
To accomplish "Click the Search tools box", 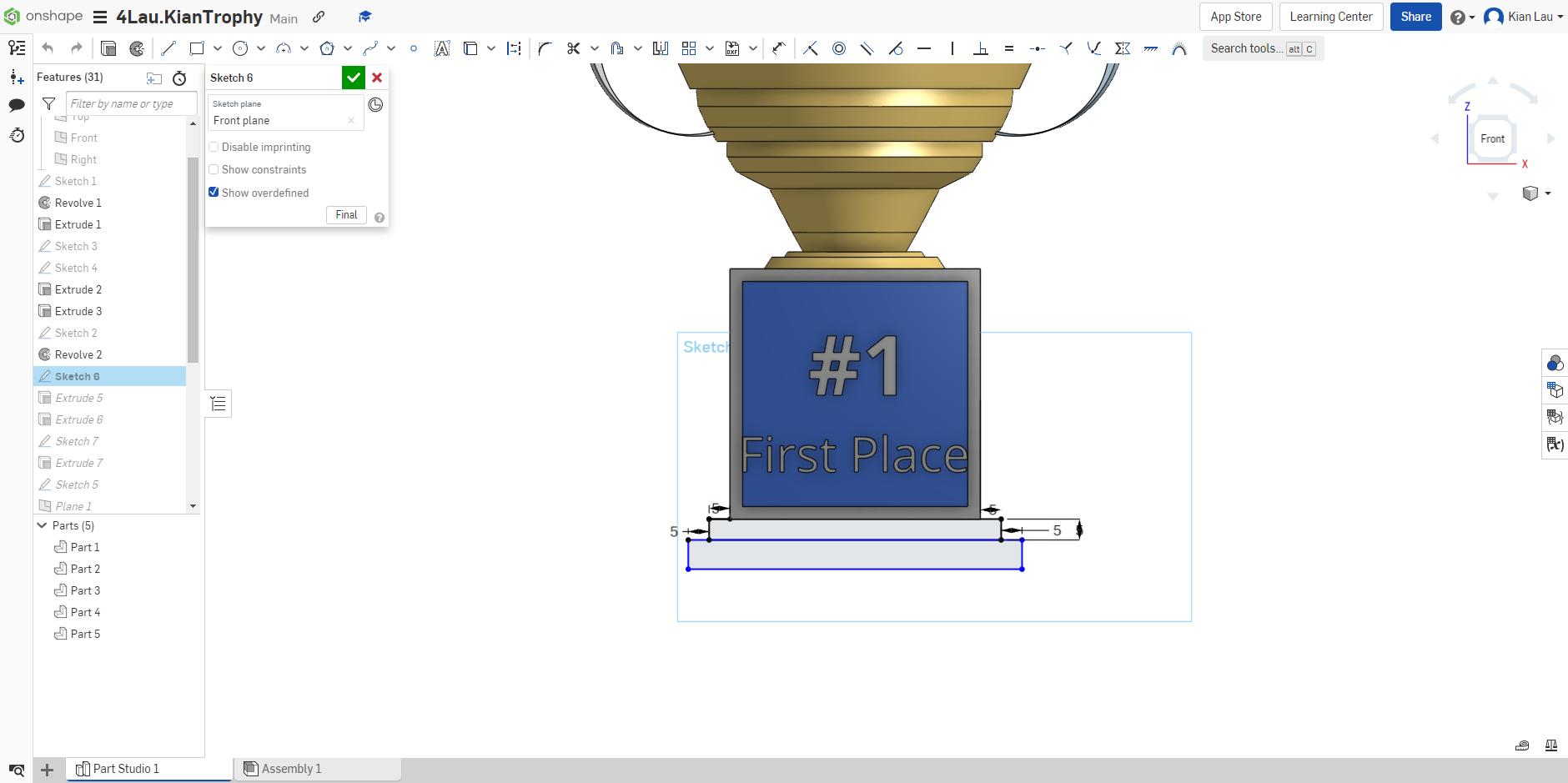I will click(x=1263, y=48).
